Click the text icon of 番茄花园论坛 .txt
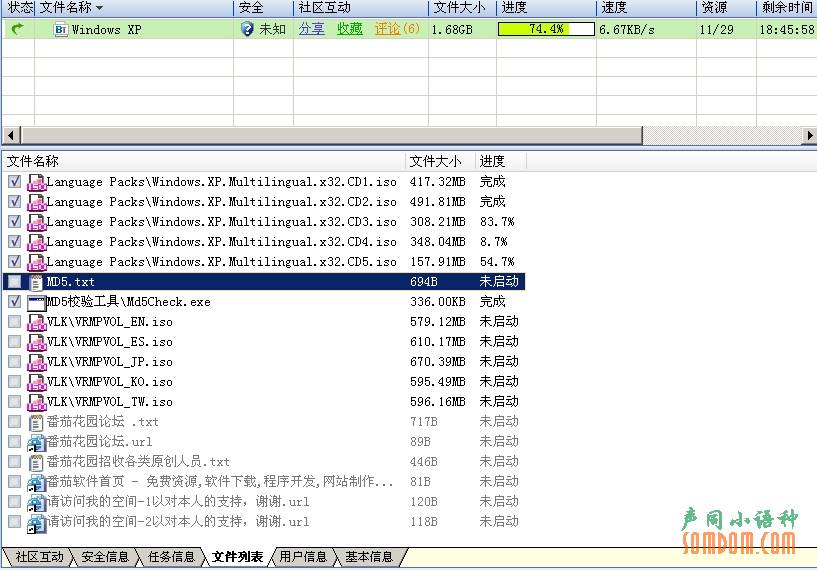The image size is (817, 570). 36,423
